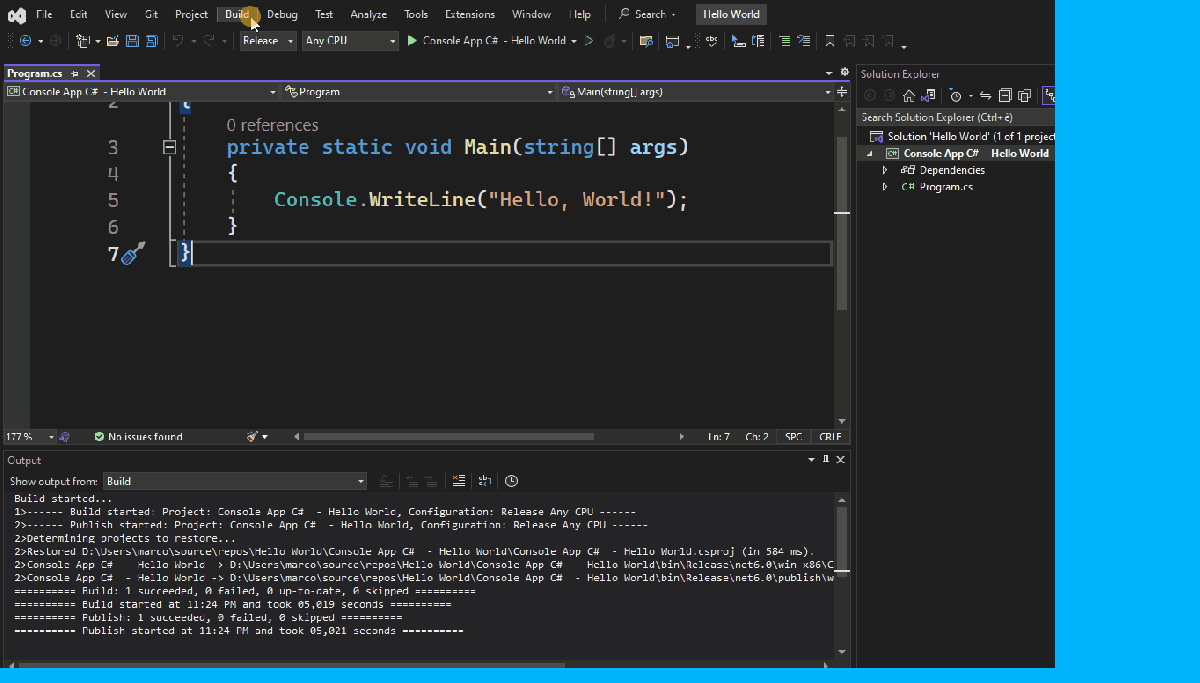
Task: Open the Program class navigation dropdown
Action: 418,91
